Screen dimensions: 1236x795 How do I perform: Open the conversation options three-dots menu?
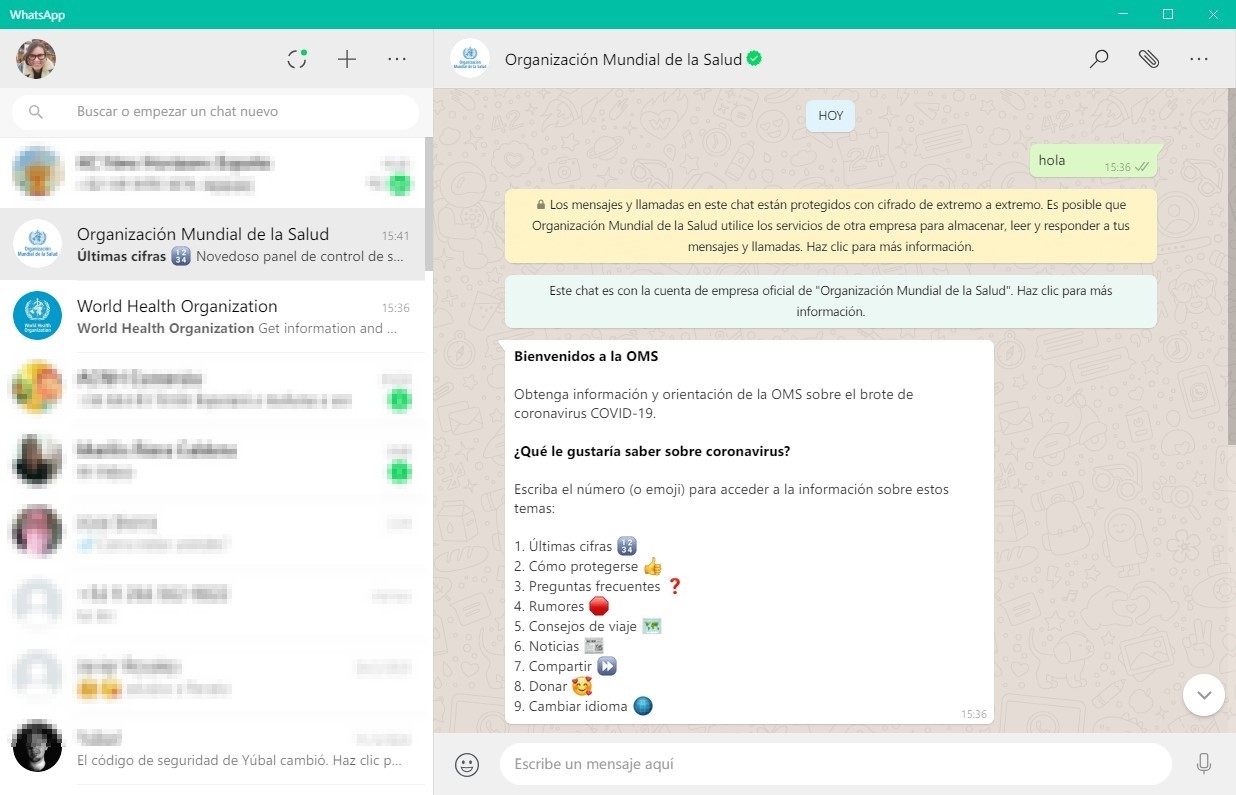coord(1199,59)
